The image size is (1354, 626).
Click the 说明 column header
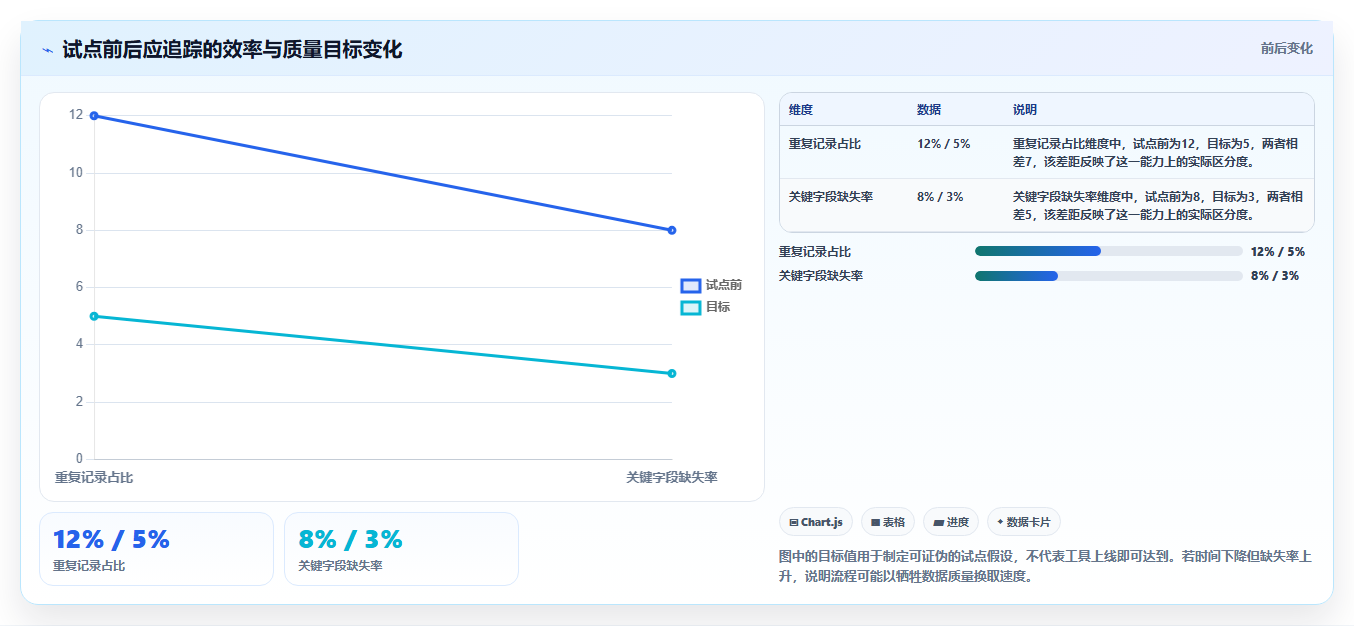tap(1025, 109)
